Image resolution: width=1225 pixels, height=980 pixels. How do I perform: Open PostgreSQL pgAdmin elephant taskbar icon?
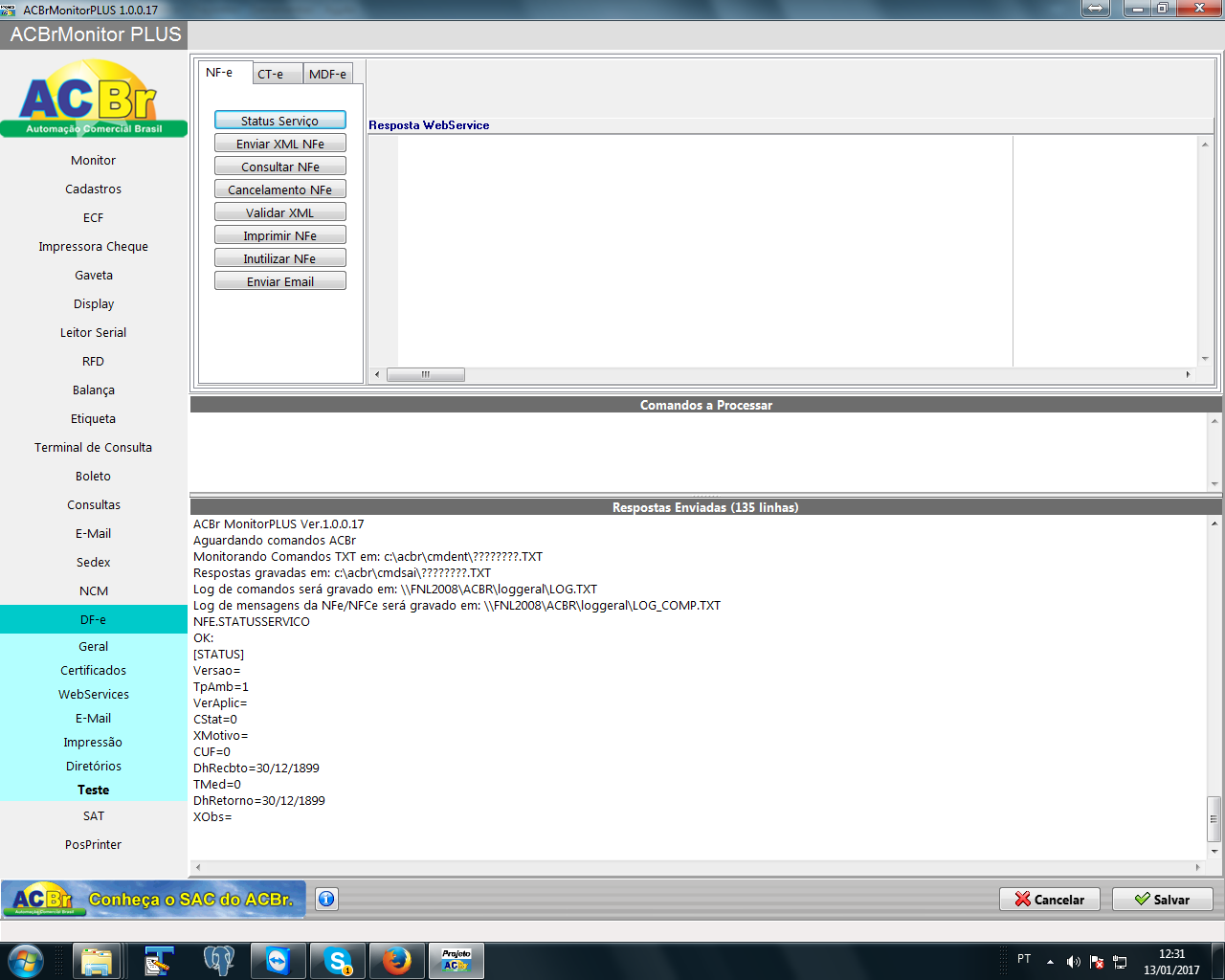(x=218, y=961)
